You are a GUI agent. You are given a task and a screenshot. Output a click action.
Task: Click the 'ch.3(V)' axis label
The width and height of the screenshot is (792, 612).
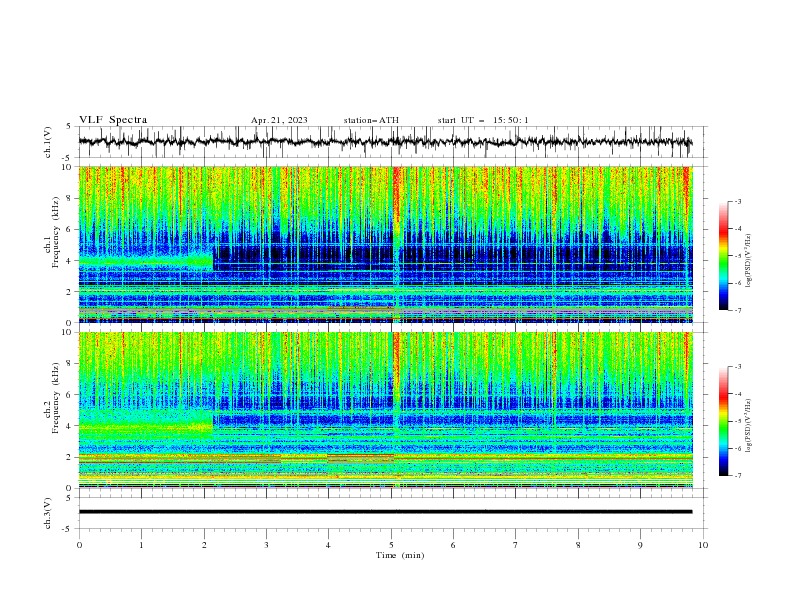[x=48, y=513]
